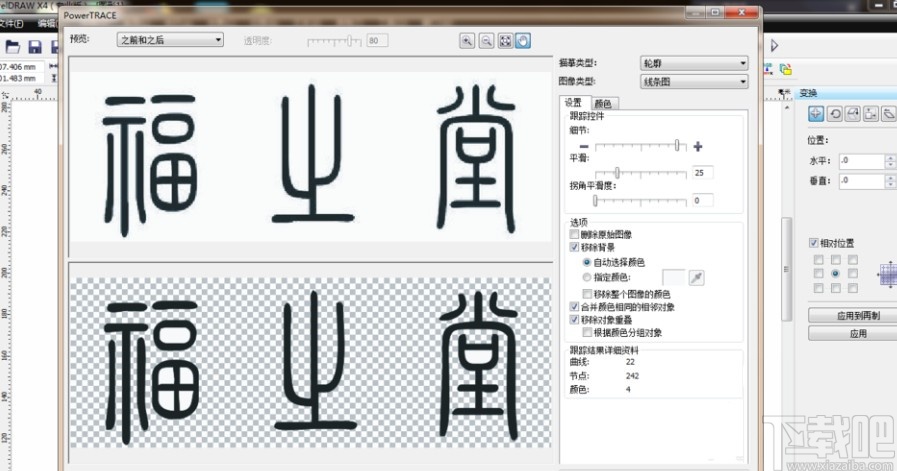
Task: Click the 平滑 smoothing slider handle
Action: (617, 172)
